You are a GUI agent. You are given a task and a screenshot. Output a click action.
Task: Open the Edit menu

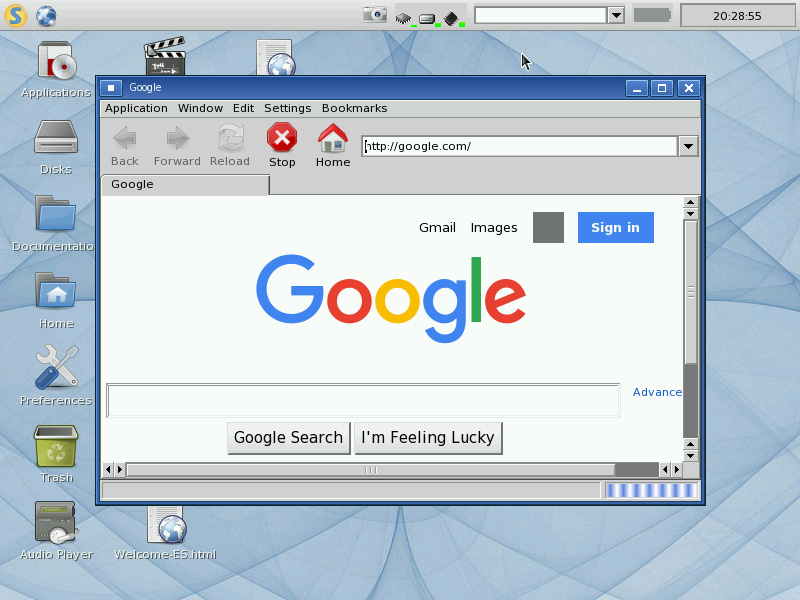pos(243,108)
